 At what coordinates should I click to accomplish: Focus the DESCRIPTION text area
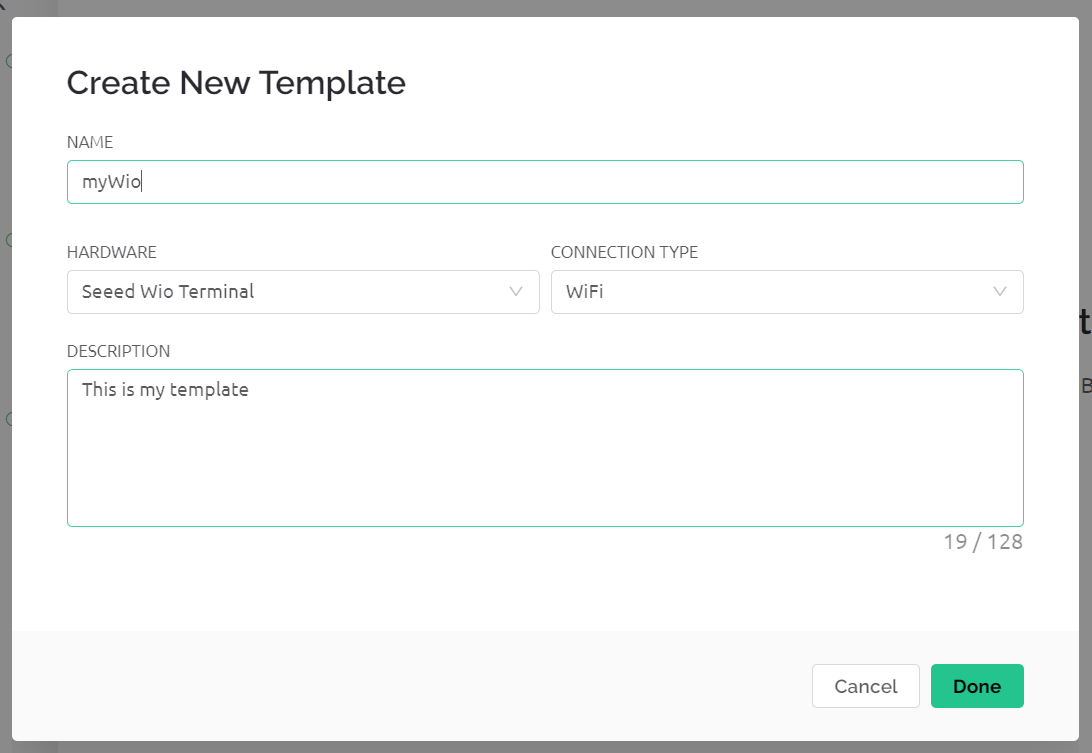[x=545, y=448]
